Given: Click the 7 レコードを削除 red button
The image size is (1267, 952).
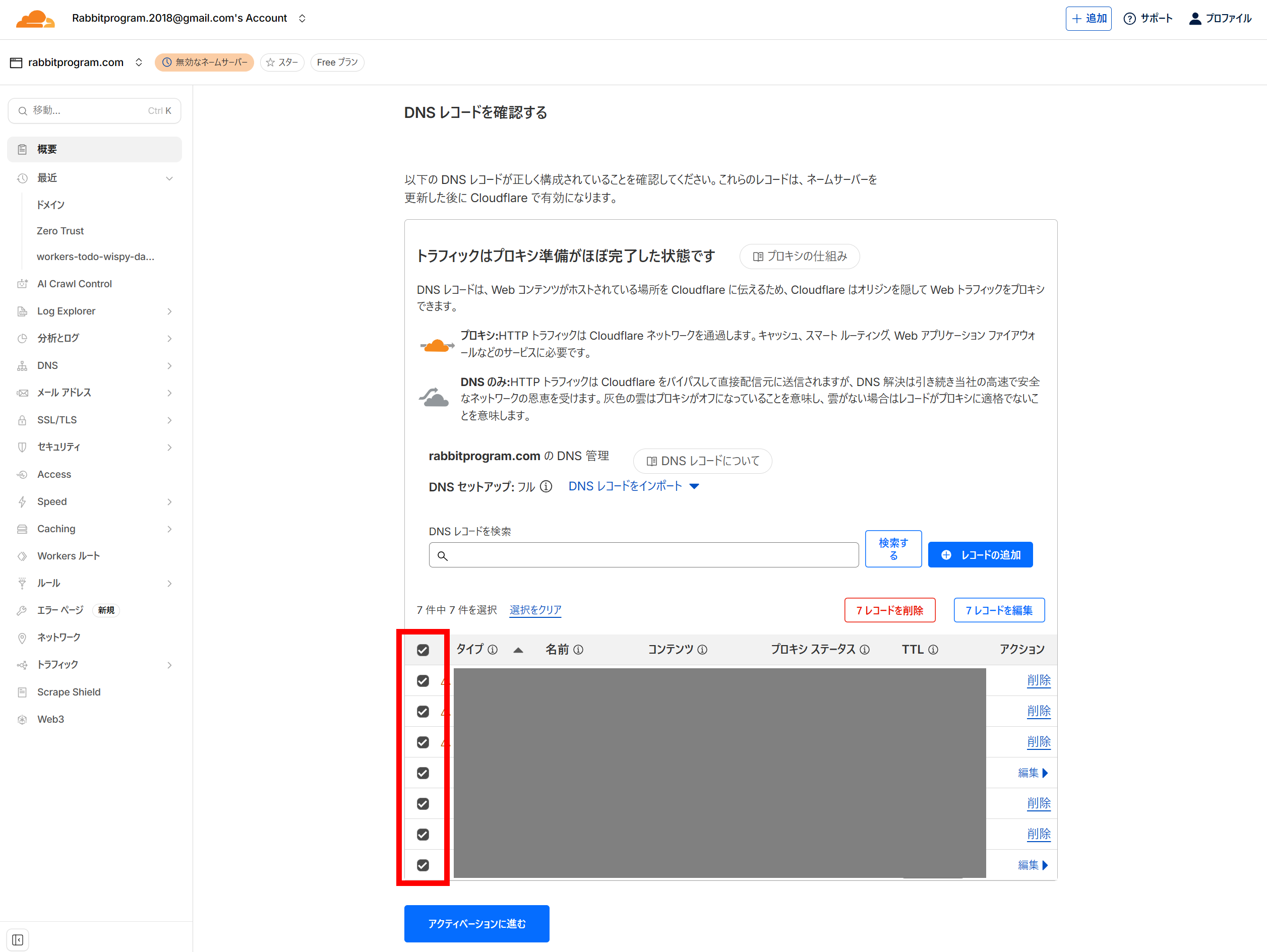Looking at the screenshot, I should [x=889, y=610].
